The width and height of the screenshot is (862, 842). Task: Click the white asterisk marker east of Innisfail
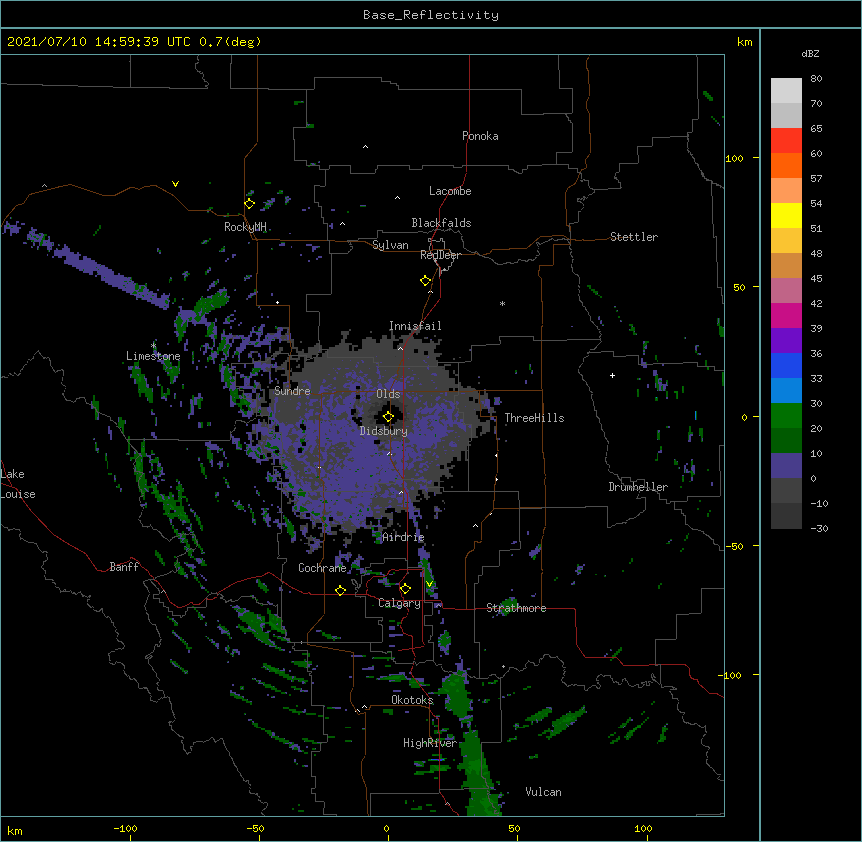pos(502,303)
